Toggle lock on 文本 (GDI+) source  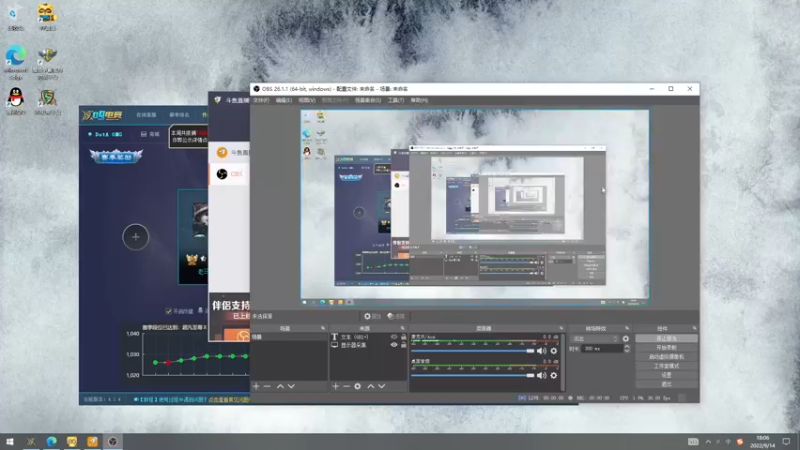[404, 337]
